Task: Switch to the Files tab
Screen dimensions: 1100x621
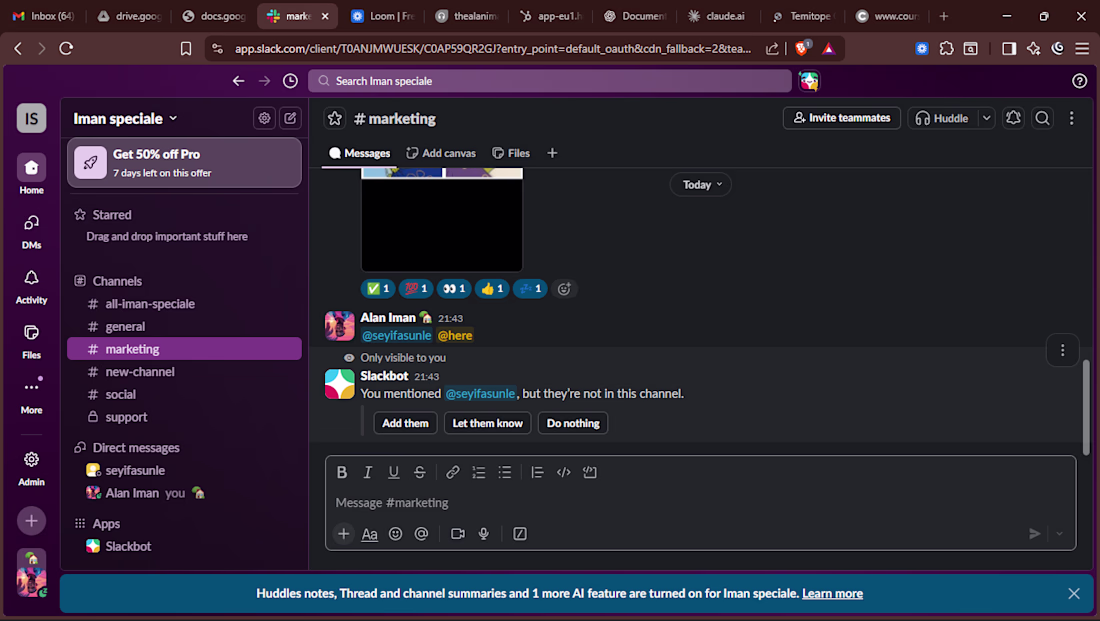Action: coord(511,153)
